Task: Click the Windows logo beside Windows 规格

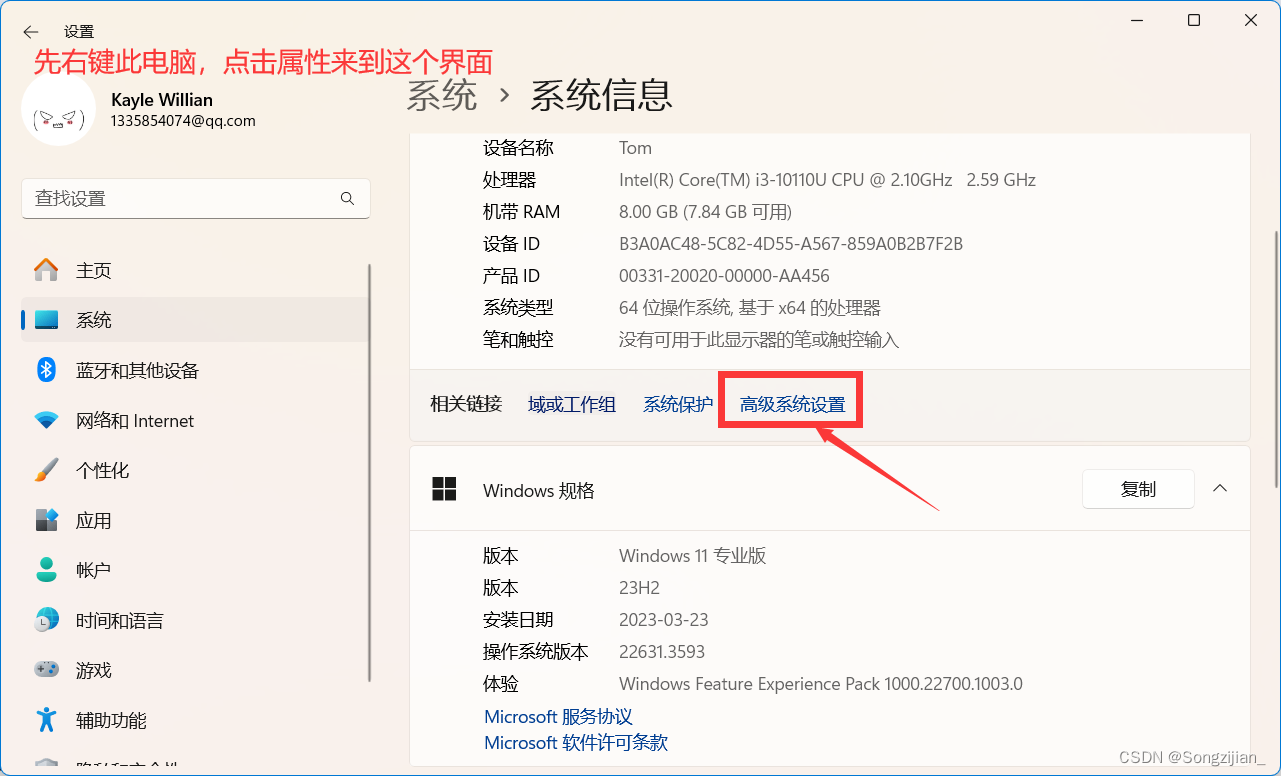Action: [x=444, y=490]
